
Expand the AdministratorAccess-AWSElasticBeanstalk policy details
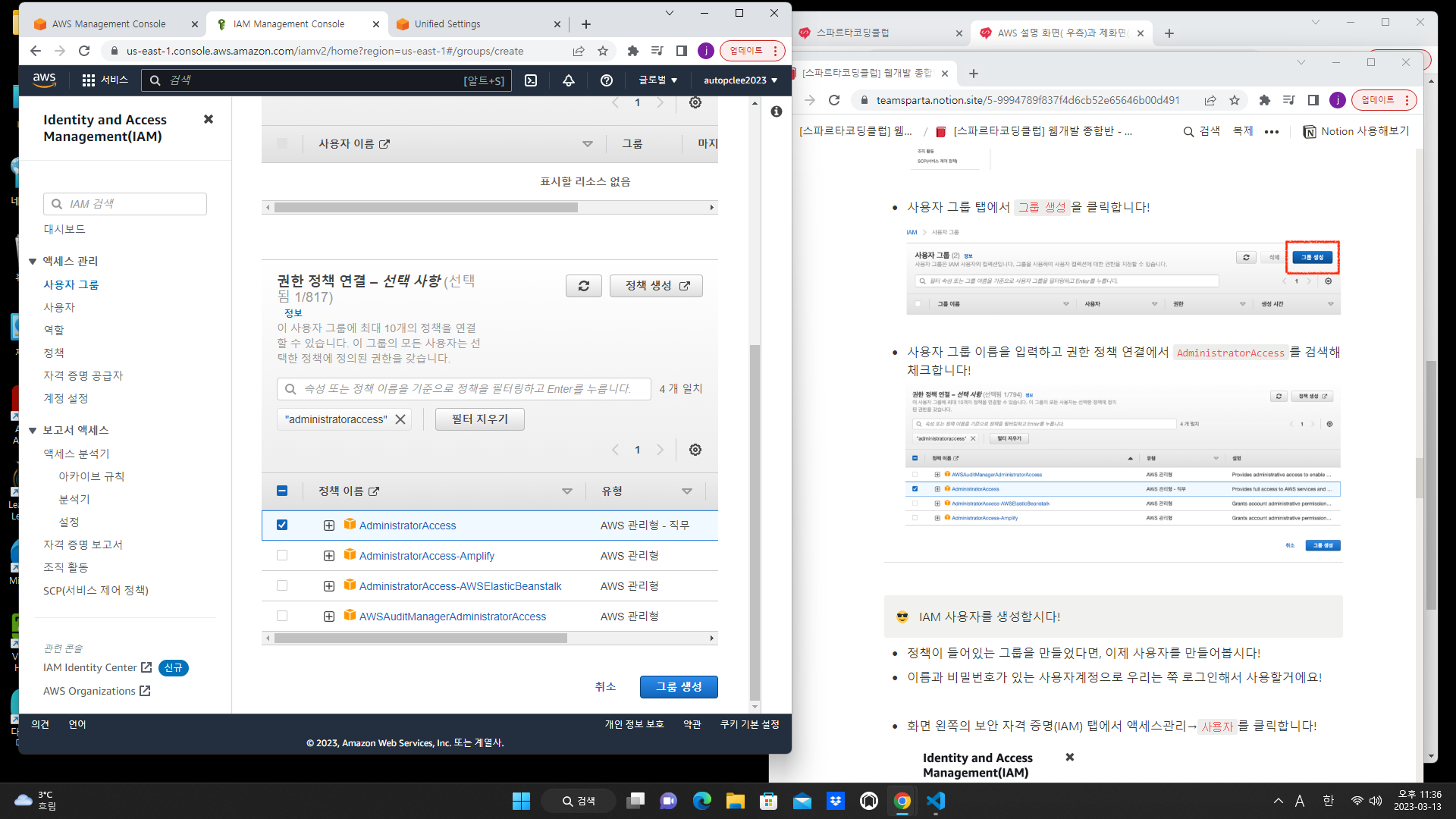[x=329, y=586]
